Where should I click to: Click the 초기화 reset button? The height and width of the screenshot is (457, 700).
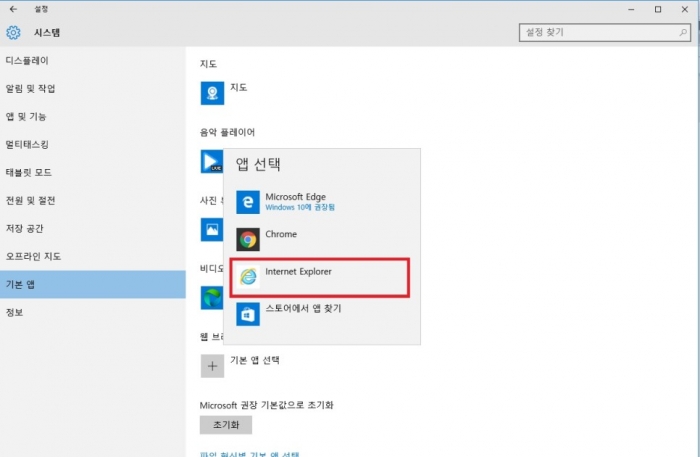pos(226,425)
